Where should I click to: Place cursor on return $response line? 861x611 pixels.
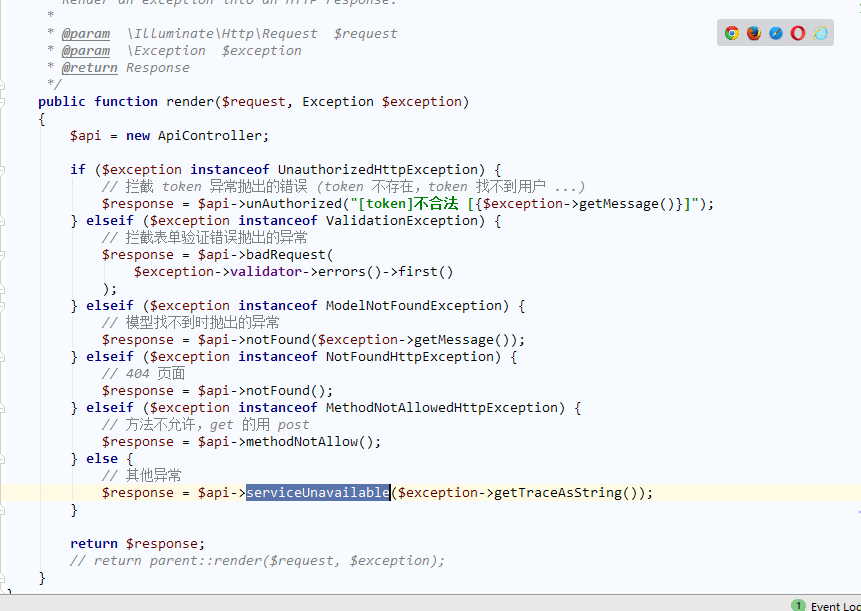point(137,543)
